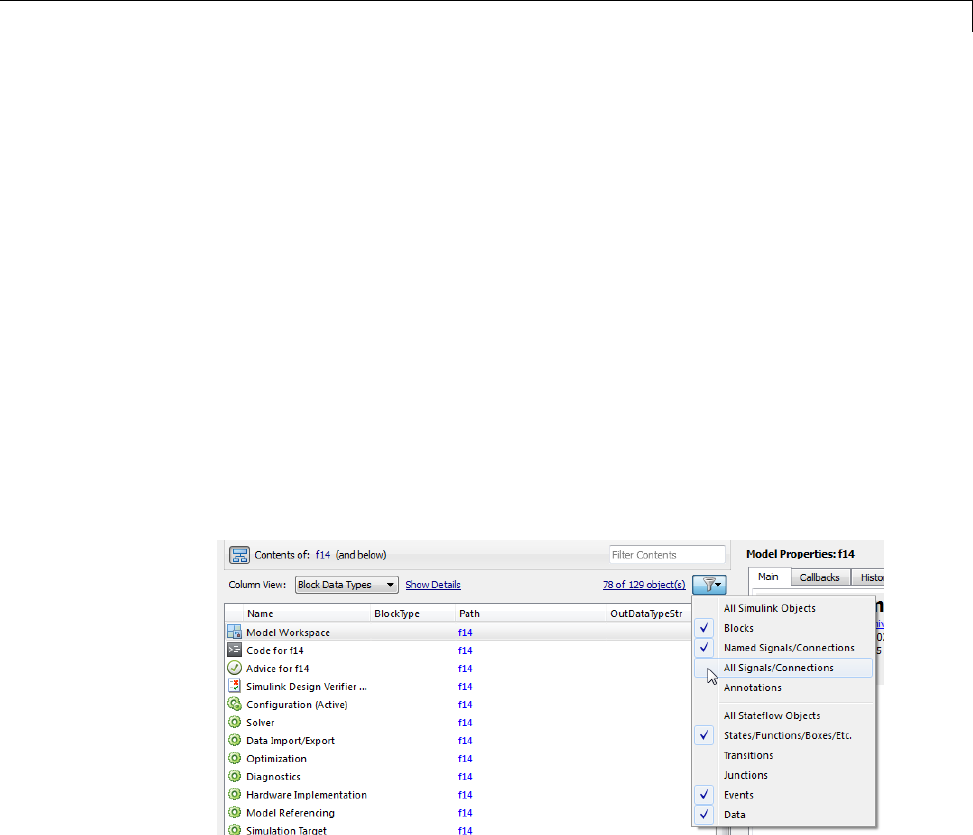This screenshot has width=973, height=835.
Task: Uncheck the Events filter option
Action: point(783,795)
